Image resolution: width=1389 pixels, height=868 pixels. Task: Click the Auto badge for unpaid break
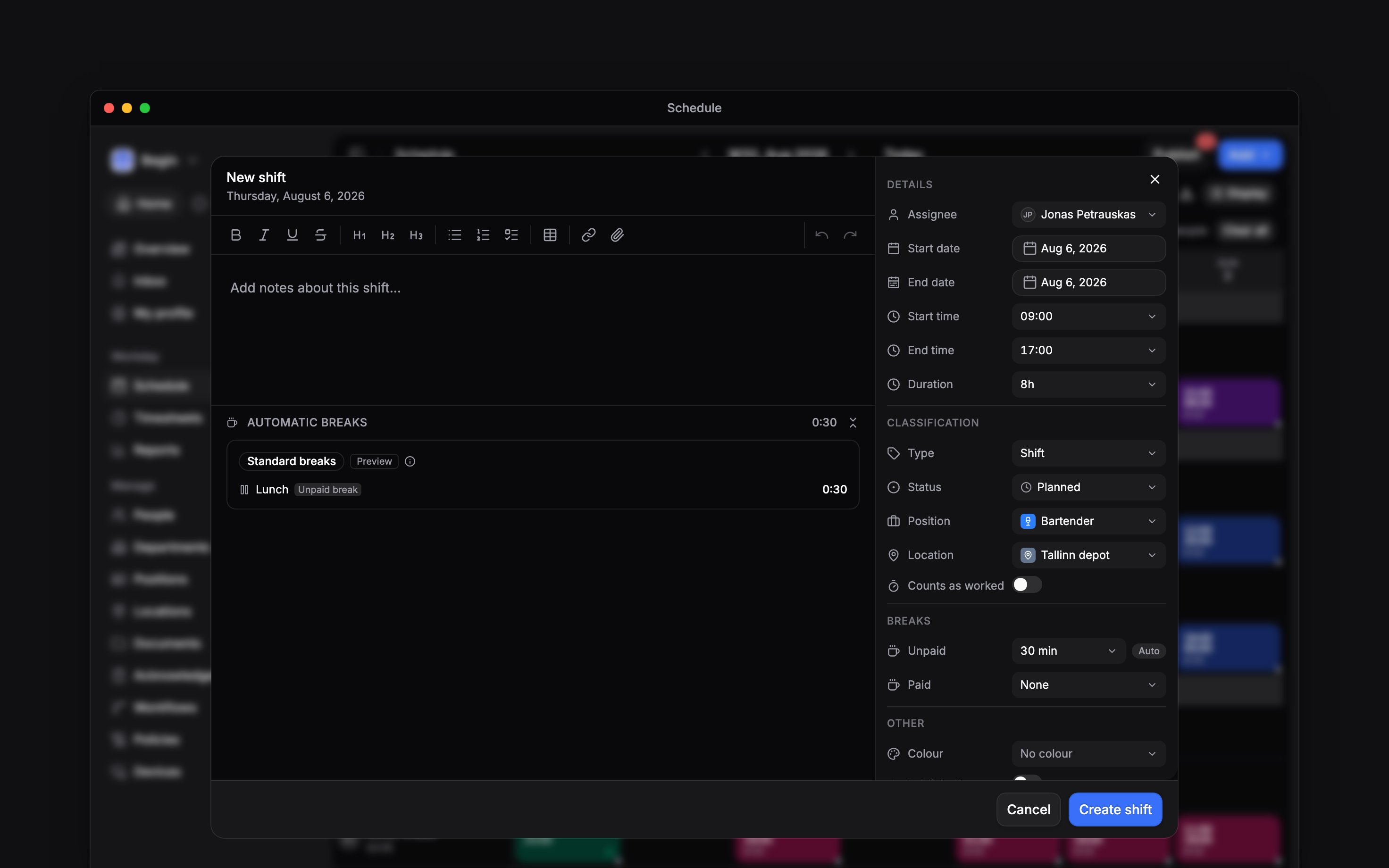pyautogui.click(x=1148, y=651)
